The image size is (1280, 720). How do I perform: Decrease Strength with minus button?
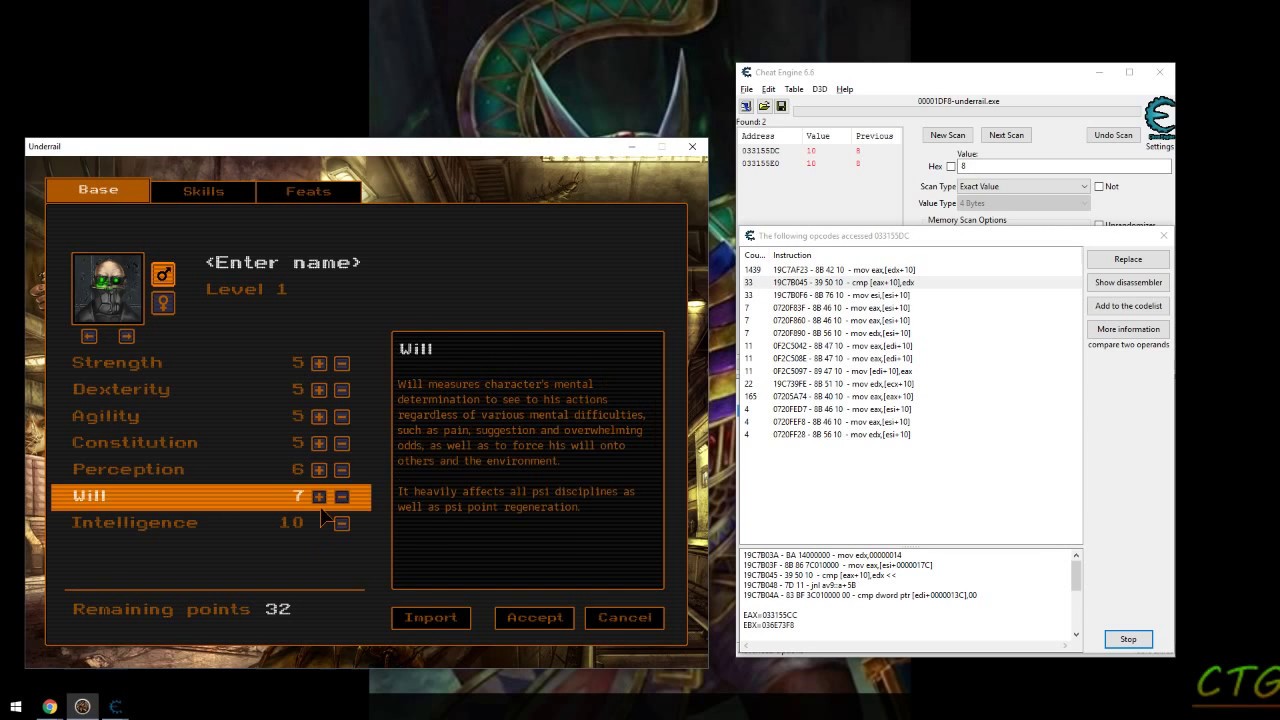(x=342, y=364)
